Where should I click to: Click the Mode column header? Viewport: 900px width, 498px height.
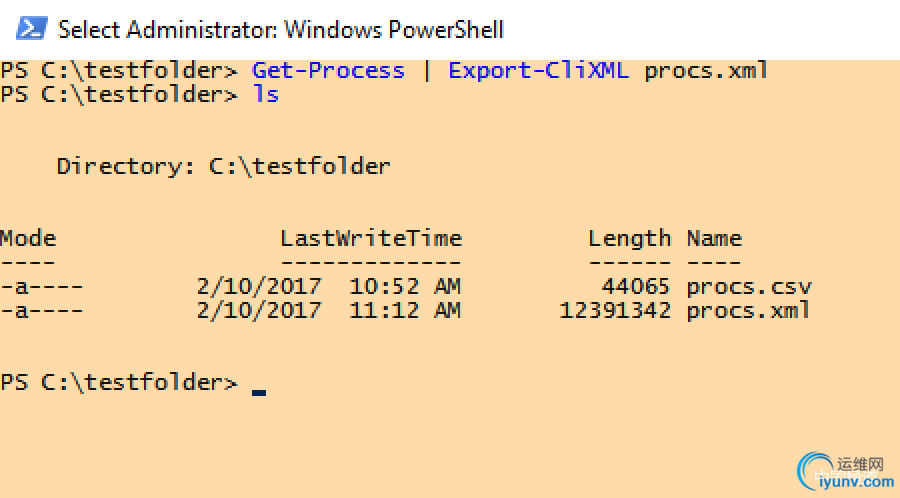(x=28, y=238)
